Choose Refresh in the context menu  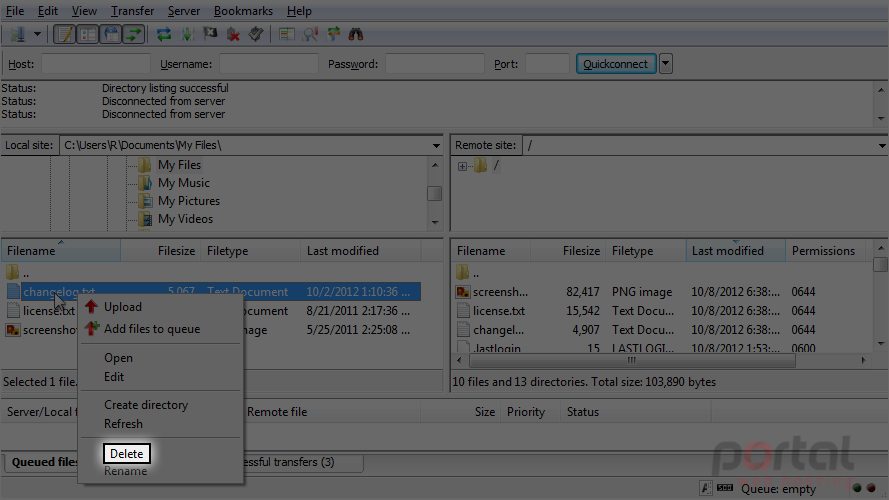tap(123, 424)
